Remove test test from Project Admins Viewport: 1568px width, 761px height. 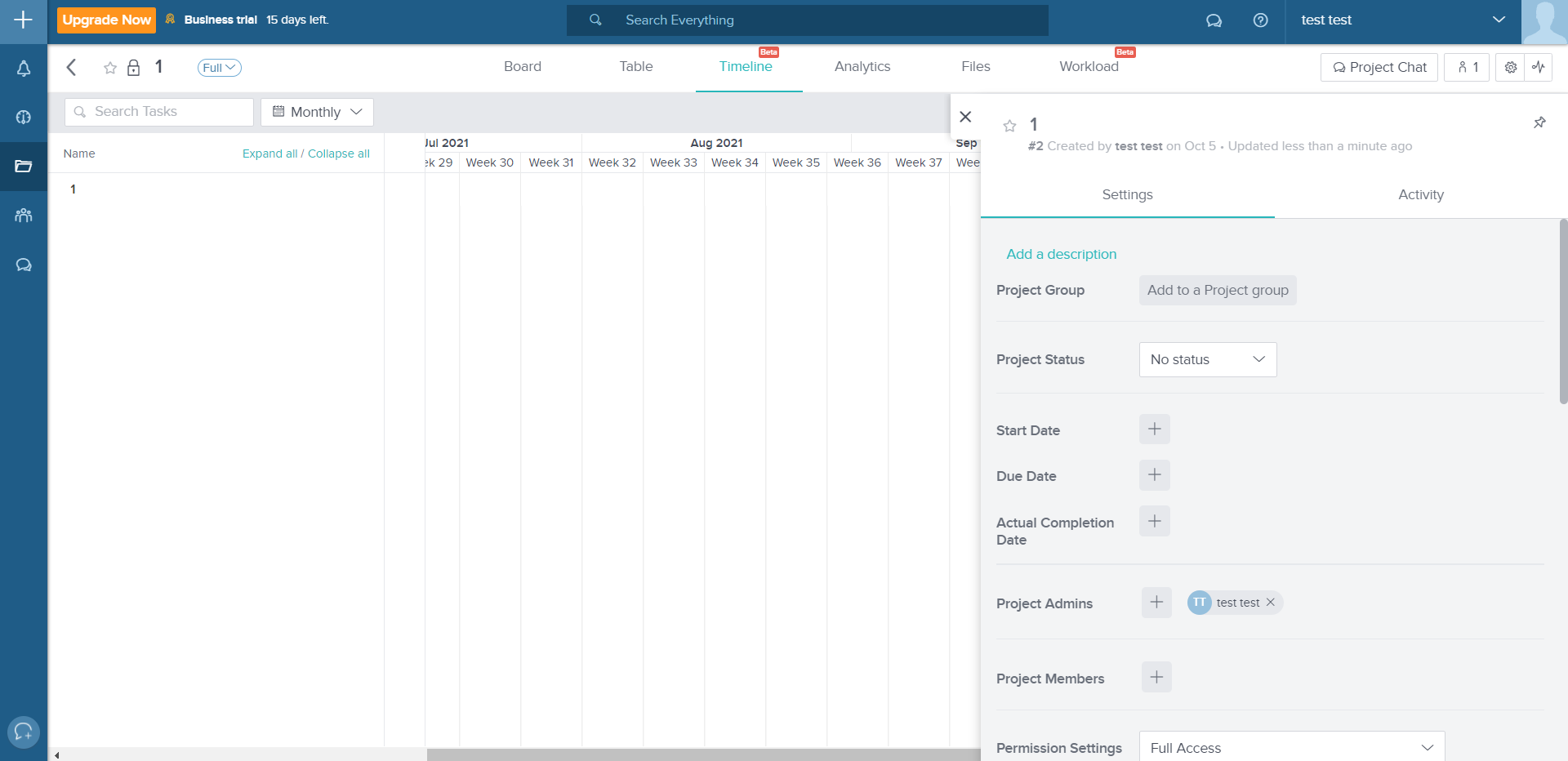[1271, 603]
